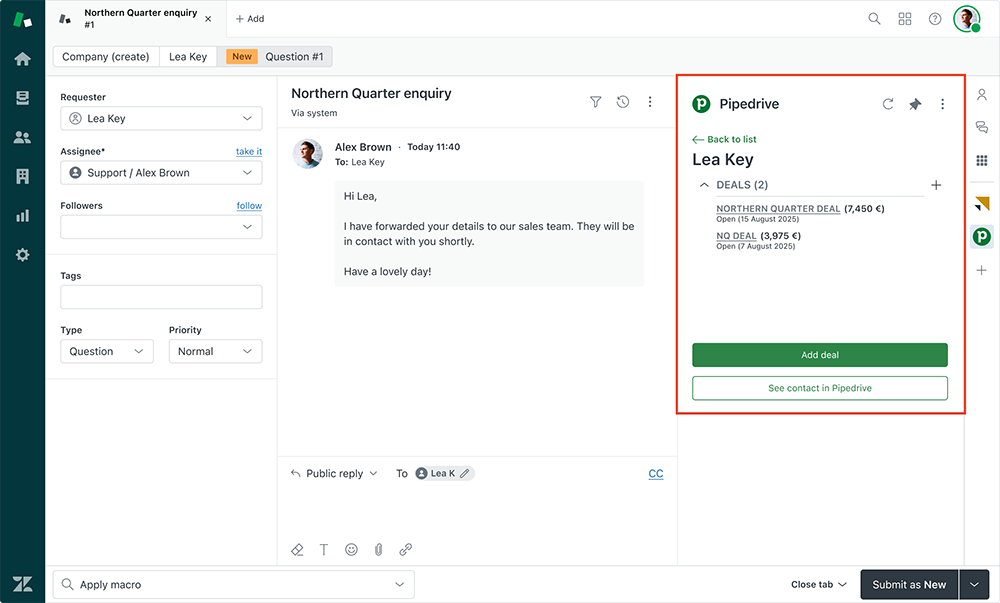Attach a file with paperclip icon
Image resolution: width=1000 pixels, height=603 pixels.
[379, 549]
